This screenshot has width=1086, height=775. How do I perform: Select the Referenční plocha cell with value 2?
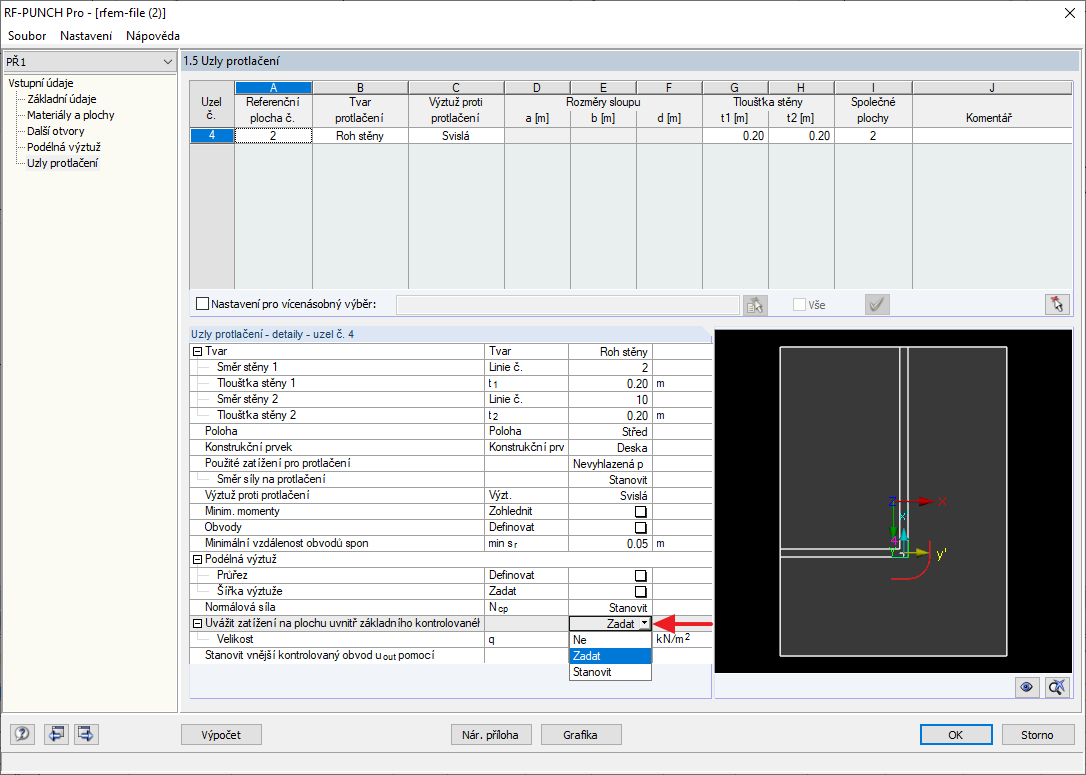(274, 136)
